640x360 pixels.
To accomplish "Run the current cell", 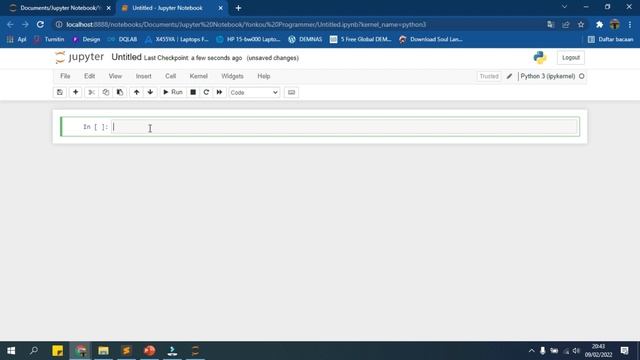I will [x=173, y=92].
